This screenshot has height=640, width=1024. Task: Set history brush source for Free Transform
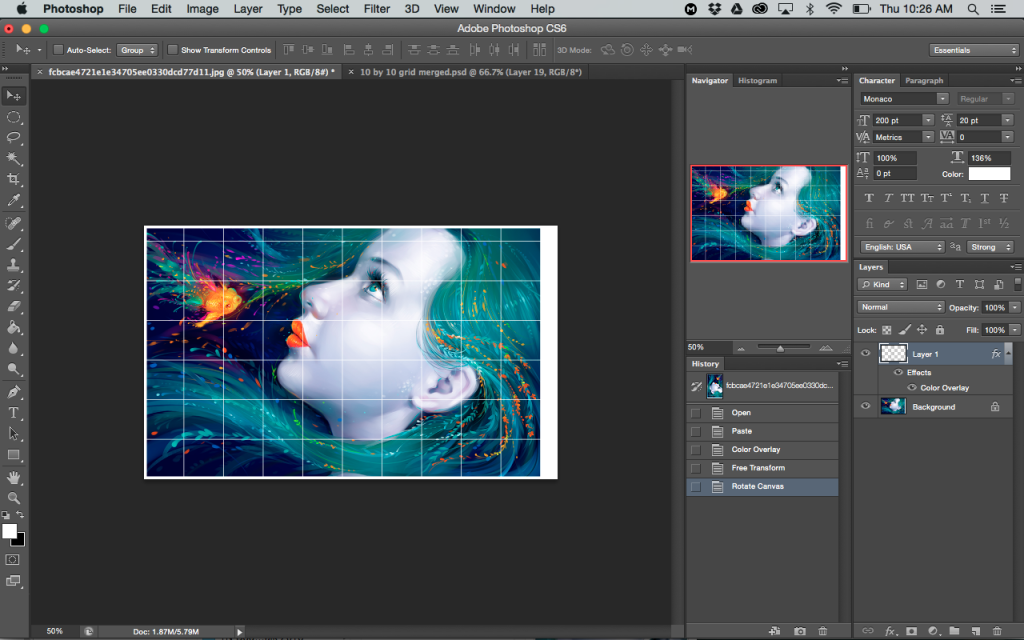coord(696,468)
